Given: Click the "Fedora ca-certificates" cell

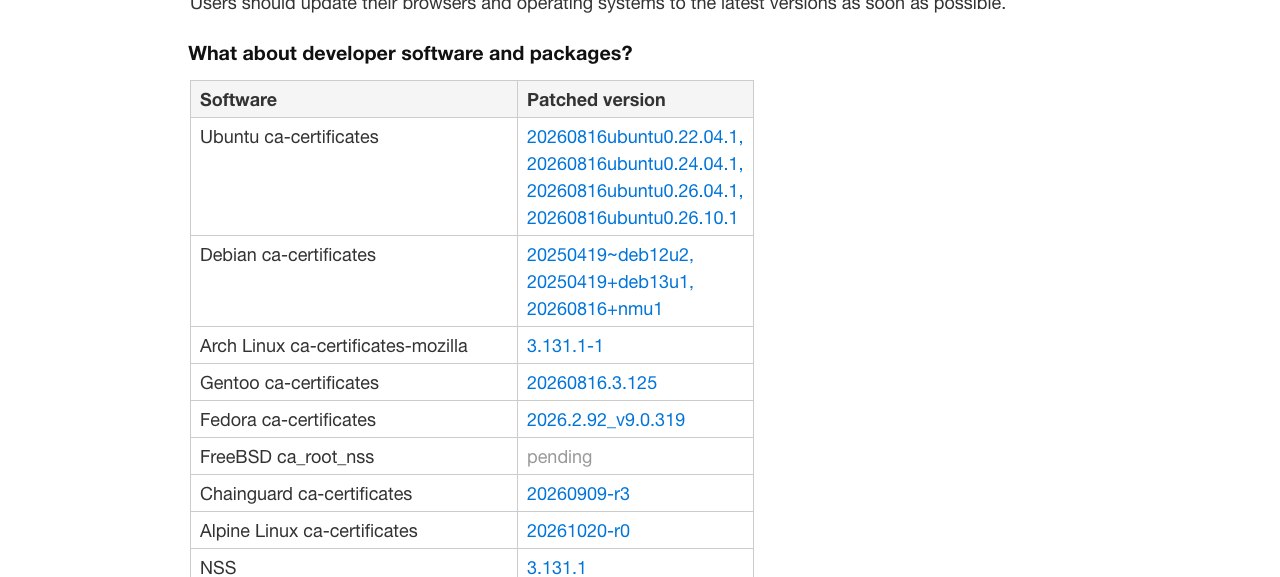Looking at the screenshot, I should click(354, 420).
